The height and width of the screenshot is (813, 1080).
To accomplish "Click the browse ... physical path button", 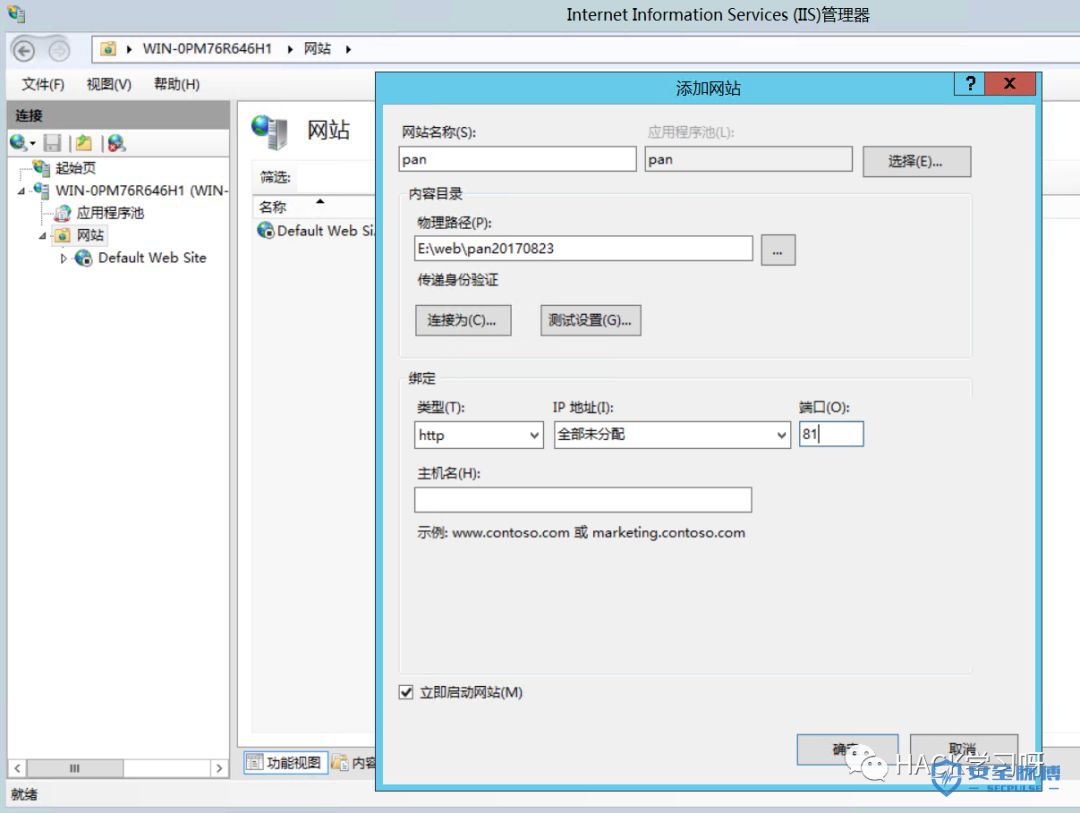I will click(x=778, y=249).
